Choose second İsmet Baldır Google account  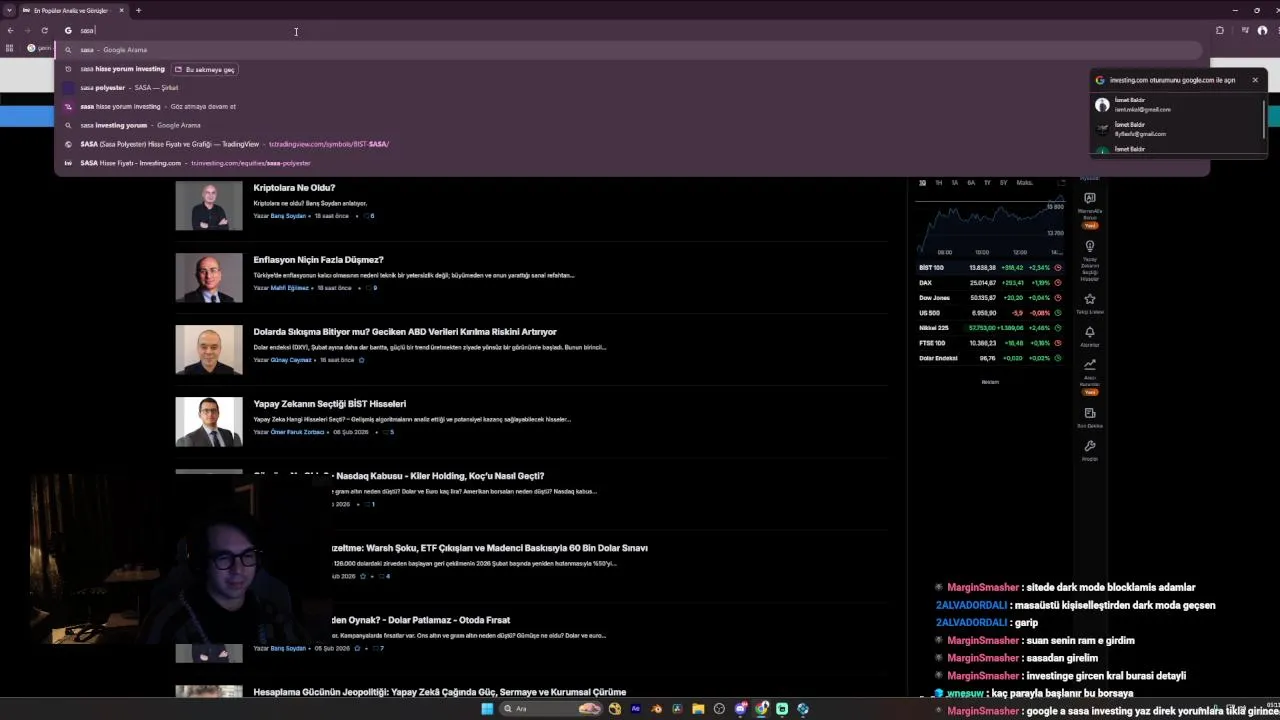click(1178, 129)
